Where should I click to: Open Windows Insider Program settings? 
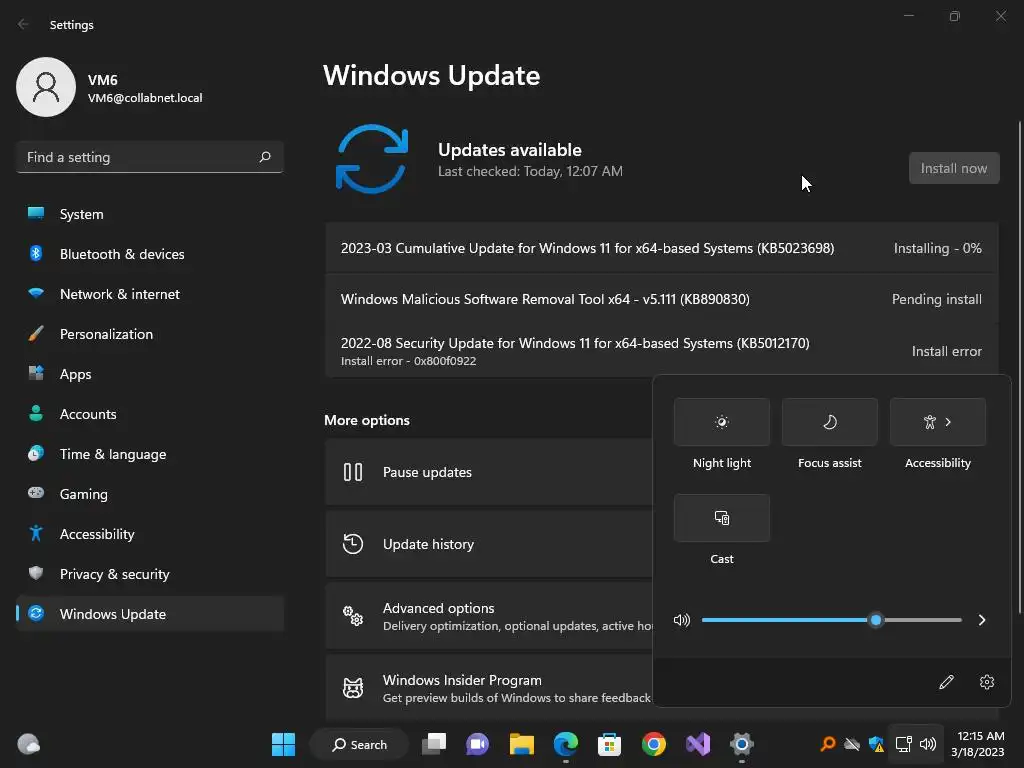488,688
